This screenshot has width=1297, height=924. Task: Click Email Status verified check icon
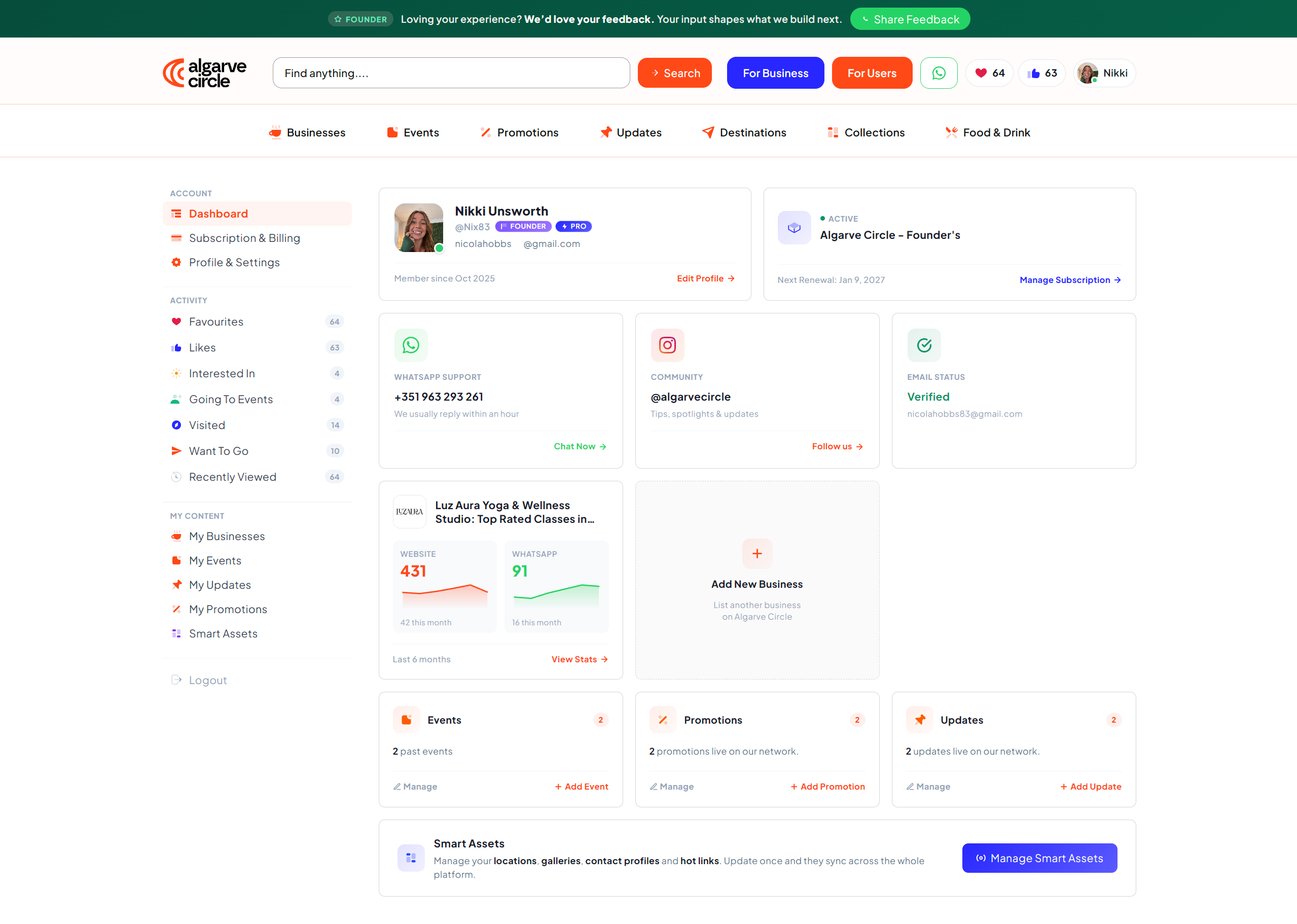(x=924, y=345)
